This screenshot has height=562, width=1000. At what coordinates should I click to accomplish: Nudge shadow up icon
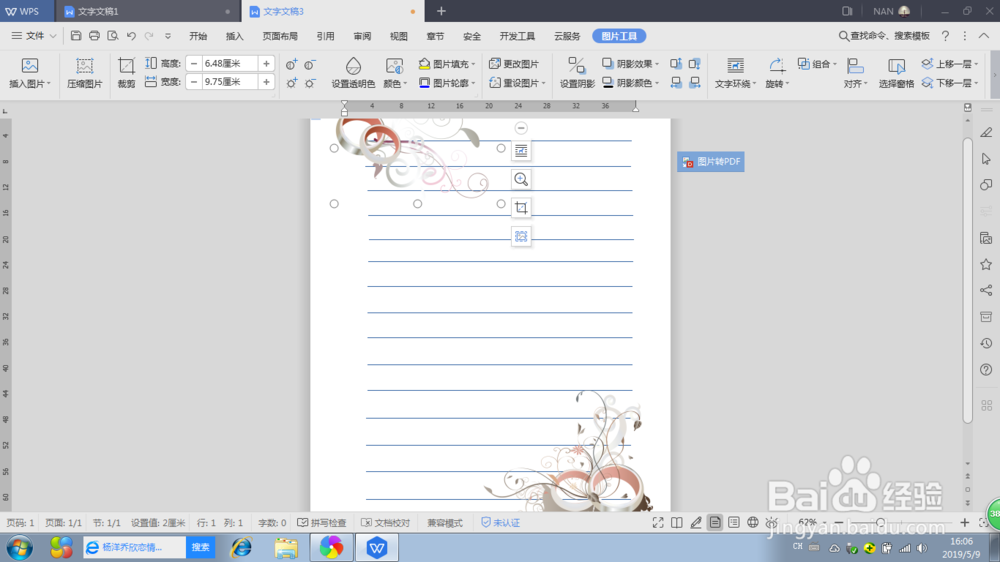click(x=676, y=64)
